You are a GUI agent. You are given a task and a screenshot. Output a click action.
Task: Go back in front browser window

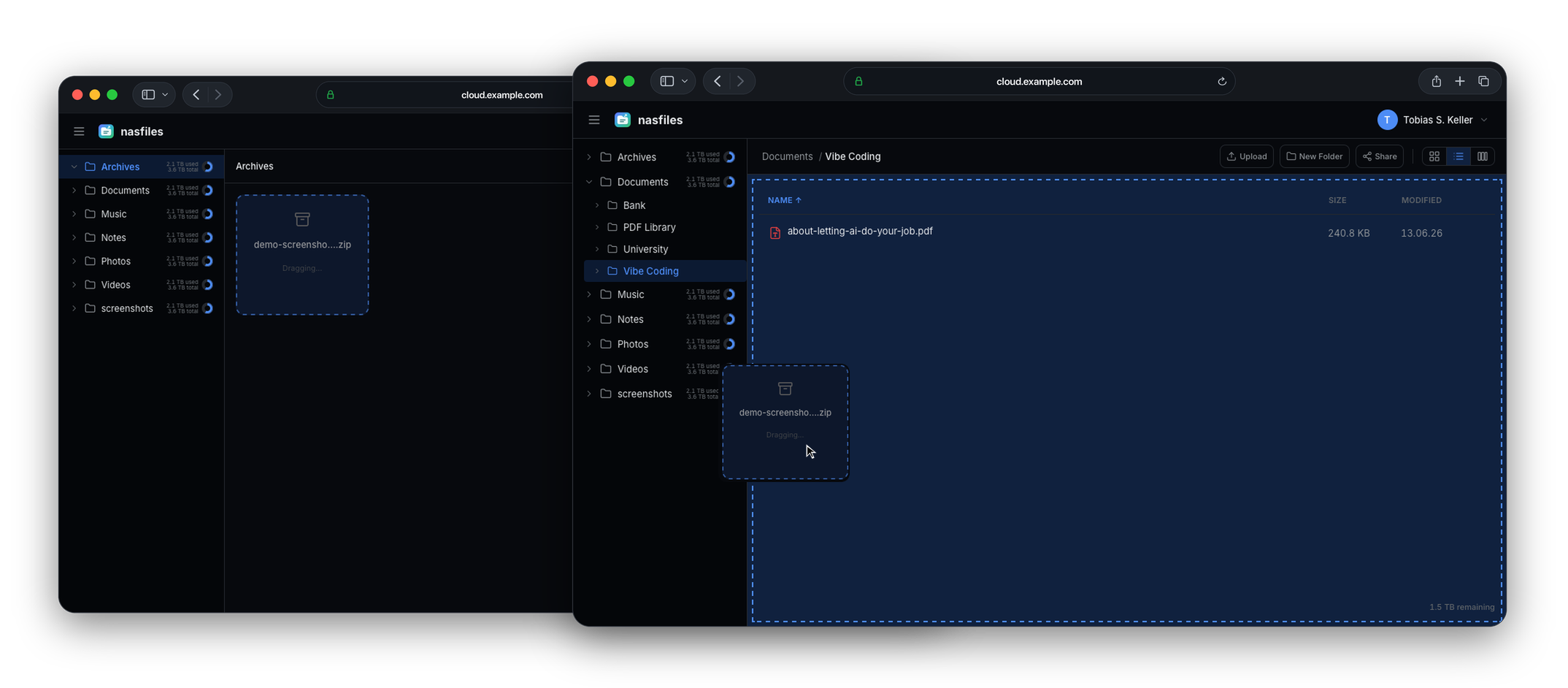[718, 81]
